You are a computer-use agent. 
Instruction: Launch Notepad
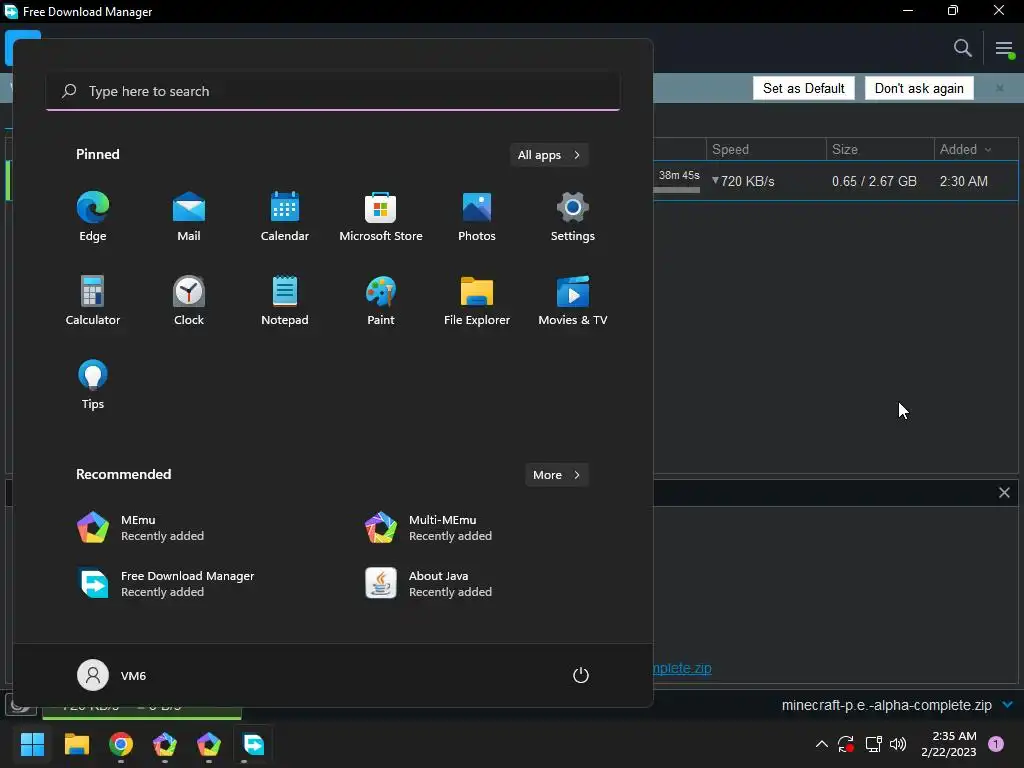[x=285, y=300]
